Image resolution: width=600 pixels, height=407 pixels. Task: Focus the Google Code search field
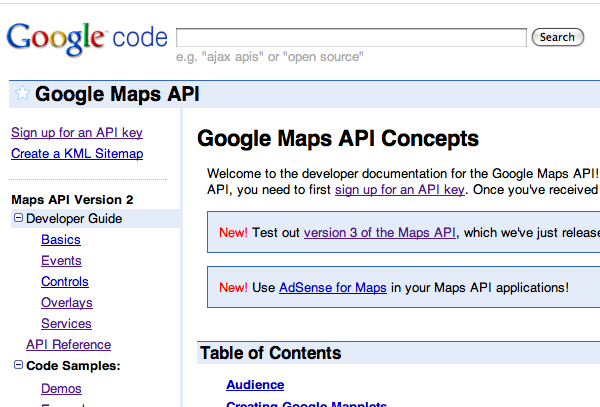pos(351,37)
